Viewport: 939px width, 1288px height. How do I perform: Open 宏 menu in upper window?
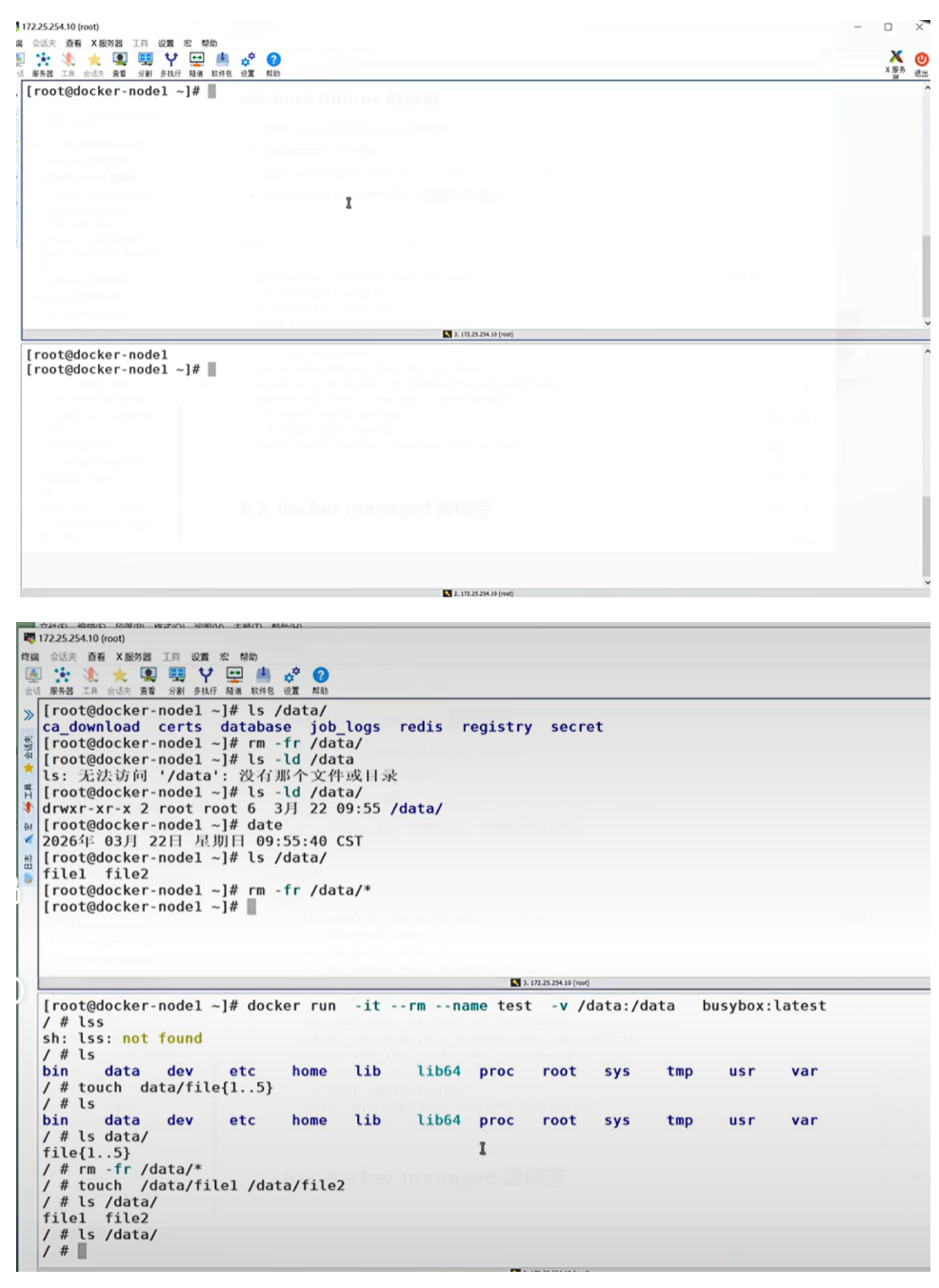click(x=188, y=43)
